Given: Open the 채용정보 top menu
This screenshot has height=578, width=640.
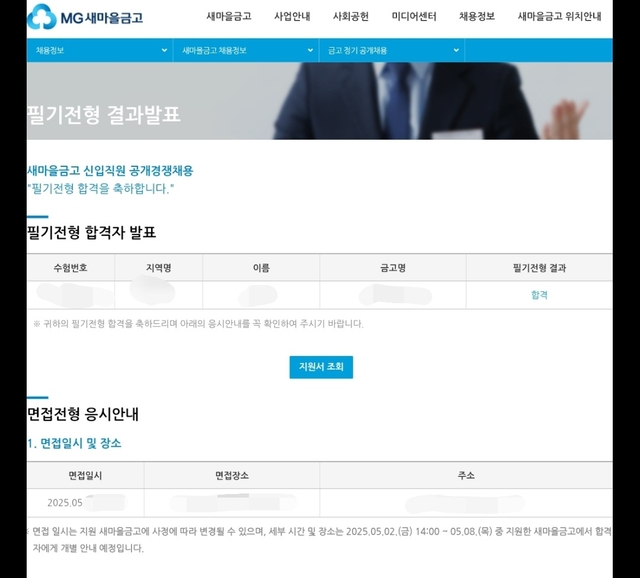Looking at the screenshot, I should click(477, 16).
